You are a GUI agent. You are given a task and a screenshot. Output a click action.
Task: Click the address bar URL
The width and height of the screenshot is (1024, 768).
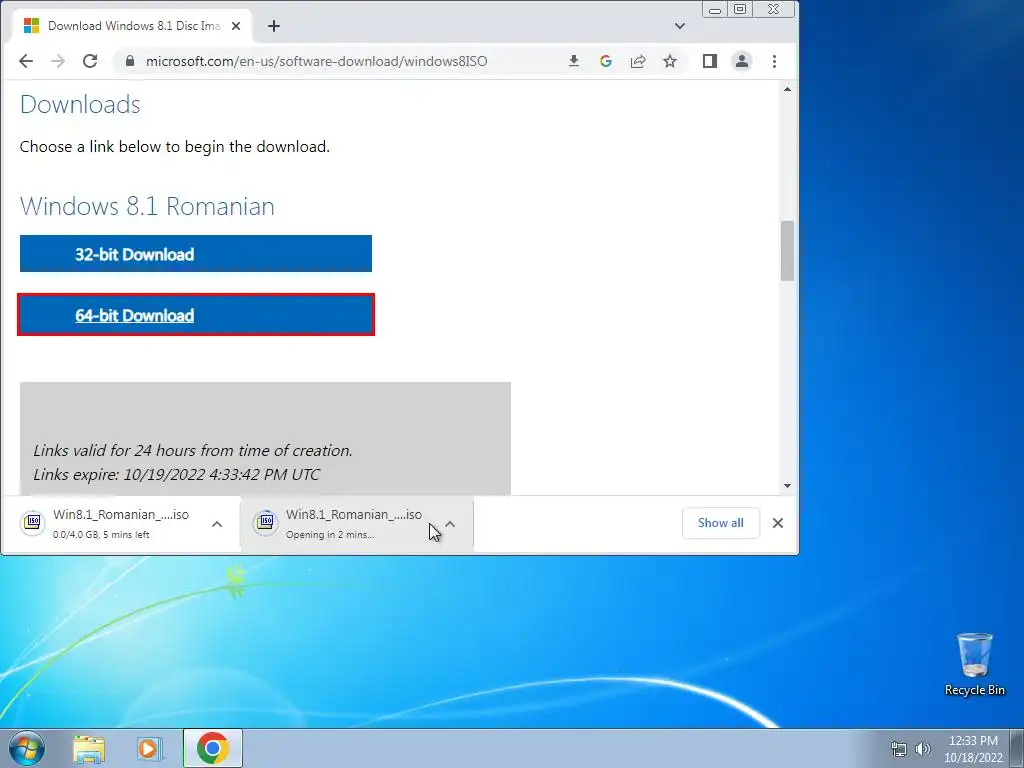(316, 61)
